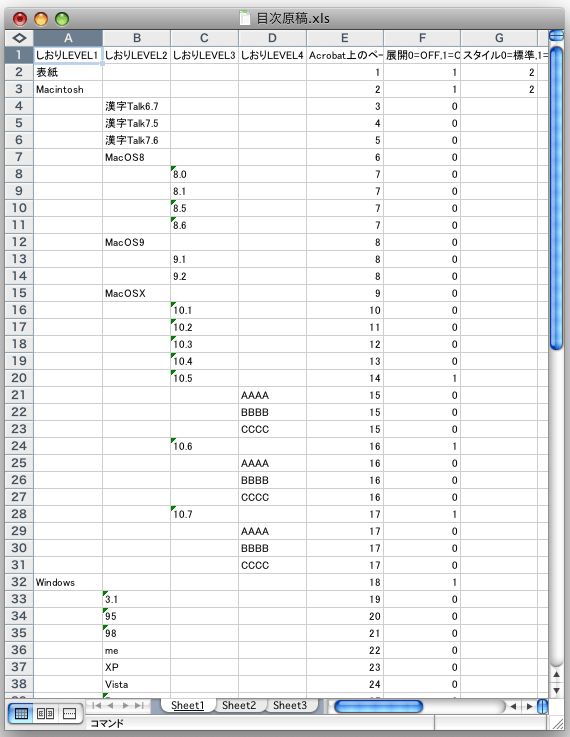Open the Sheet2 tab
Screen dimensions: 570x737
click(239, 705)
